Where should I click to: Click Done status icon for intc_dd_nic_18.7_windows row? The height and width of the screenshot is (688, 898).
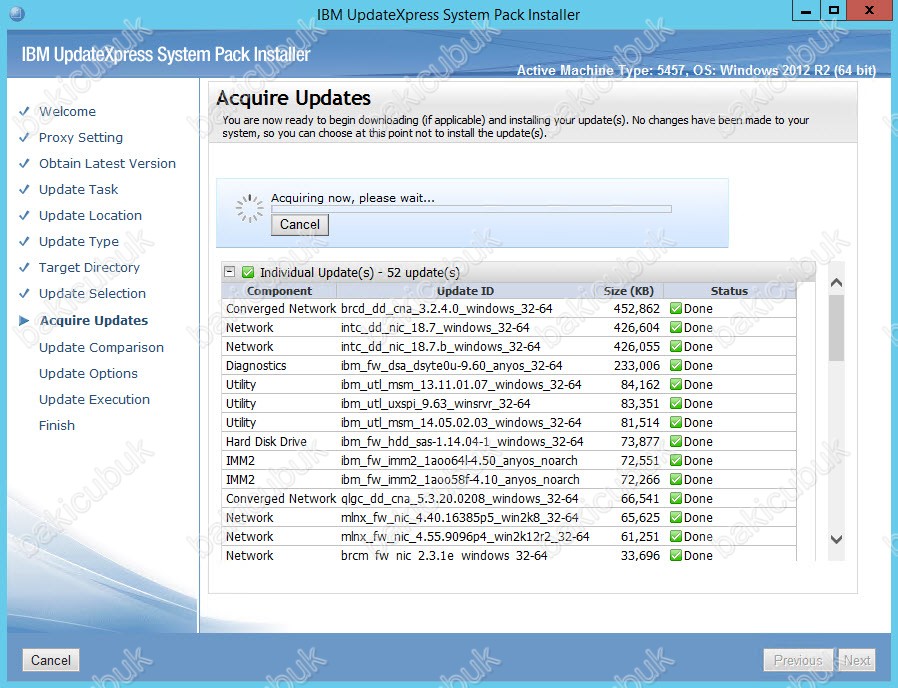(x=676, y=327)
